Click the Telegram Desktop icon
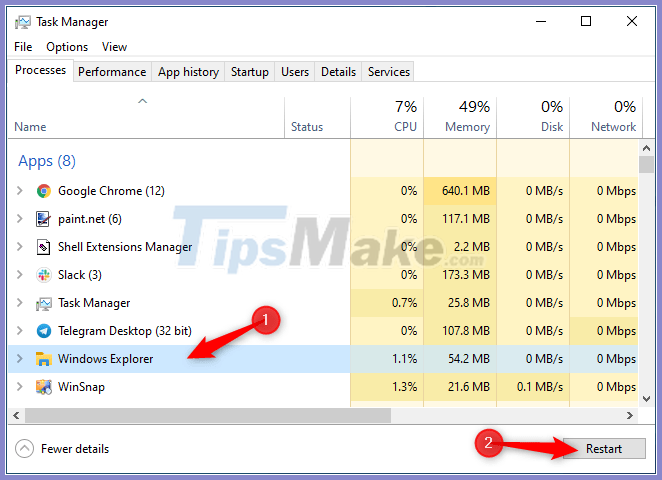This screenshot has height=480, width=662. pos(43,331)
